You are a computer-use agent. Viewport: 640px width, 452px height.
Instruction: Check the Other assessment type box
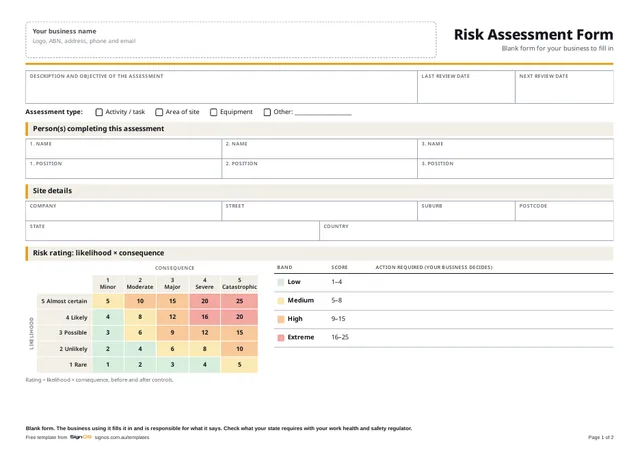[x=267, y=112]
